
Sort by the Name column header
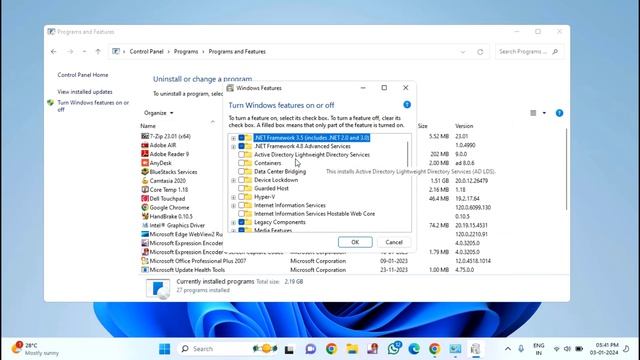click(148, 126)
